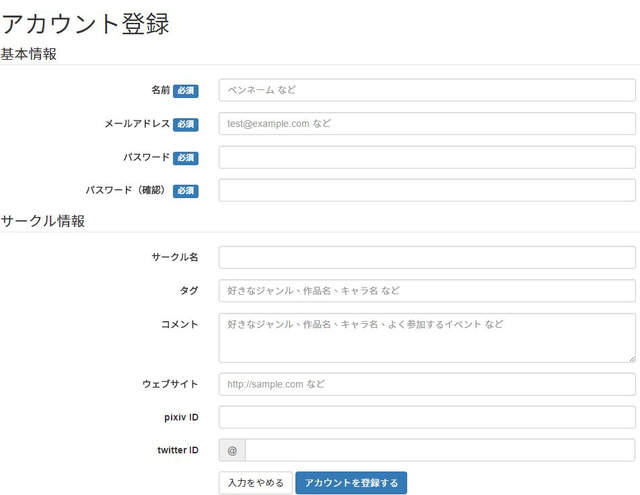Click the 必須 badge beside メールアドレス
640x495 pixels.
(186, 125)
